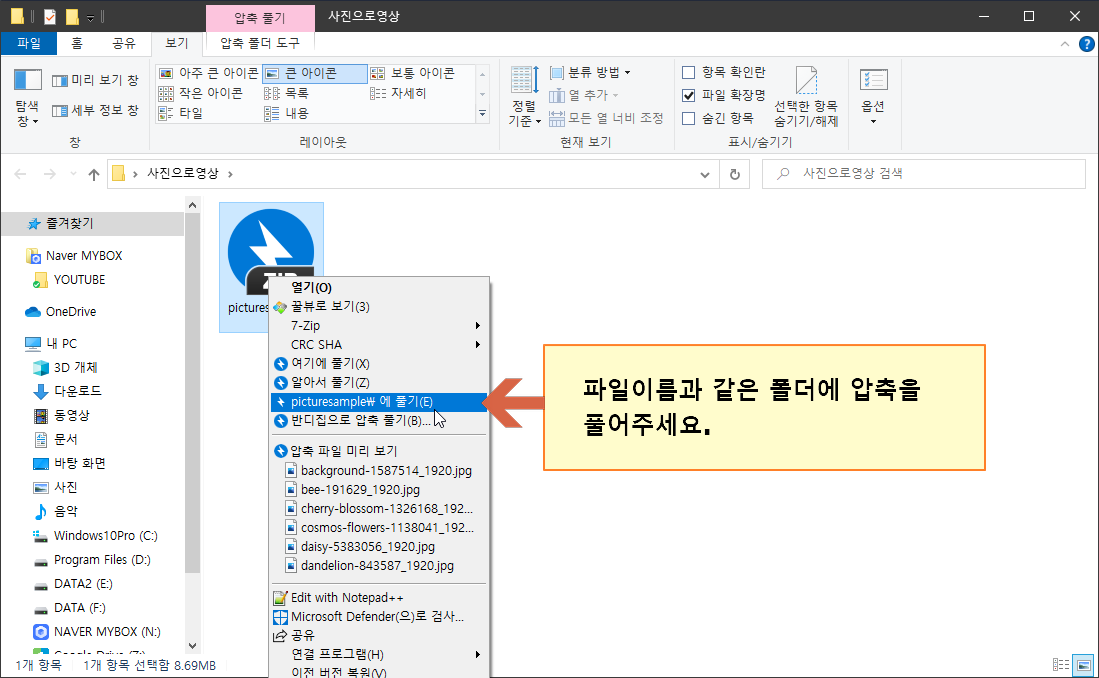Switch to large icons view in status bar
Image resolution: width=1099 pixels, height=678 pixels.
[x=1084, y=665]
